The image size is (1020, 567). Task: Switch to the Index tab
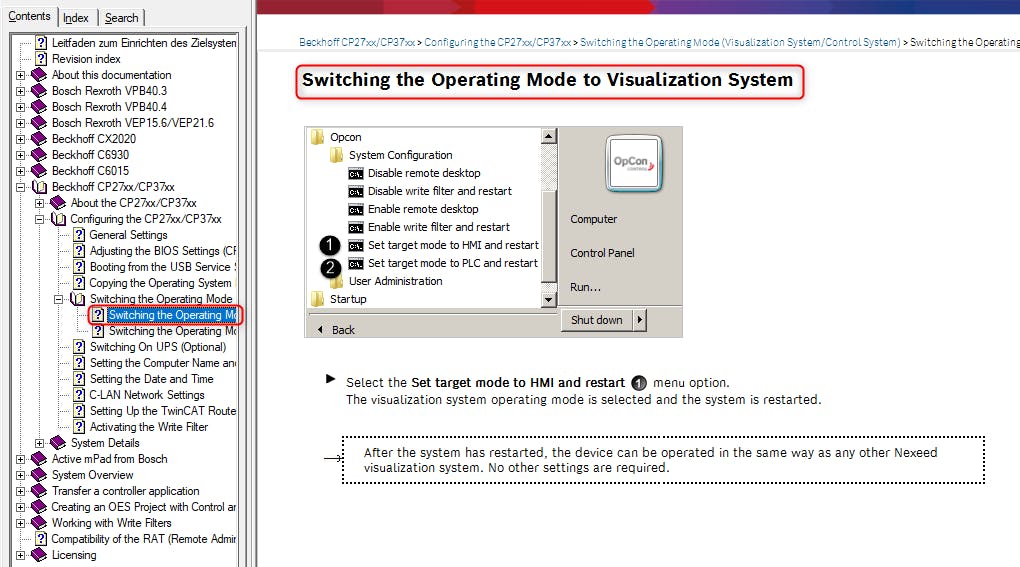click(x=76, y=17)
